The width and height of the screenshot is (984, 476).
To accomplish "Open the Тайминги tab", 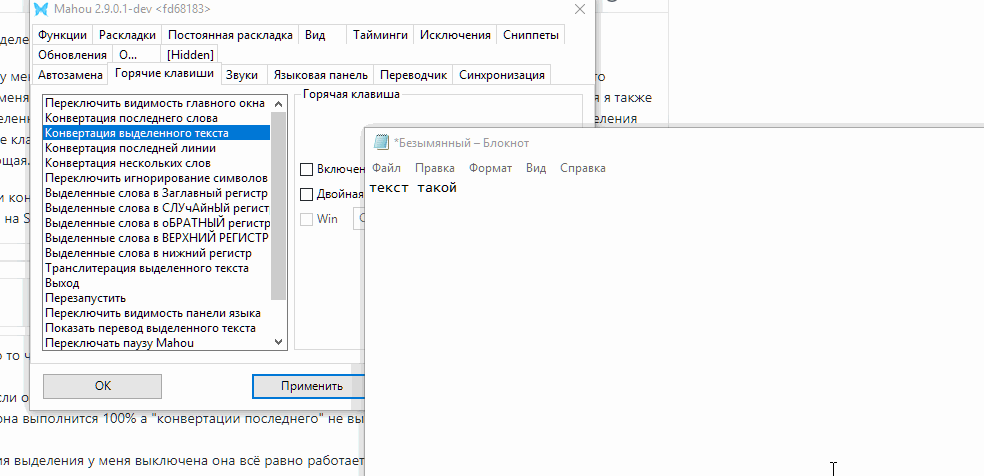I will (380, 35).
